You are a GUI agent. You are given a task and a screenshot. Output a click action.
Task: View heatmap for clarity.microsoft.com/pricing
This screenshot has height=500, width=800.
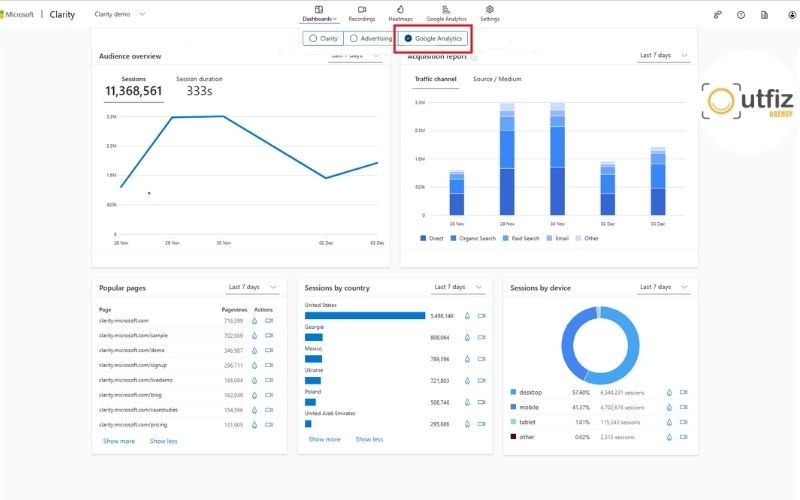(x=254, y=424)
